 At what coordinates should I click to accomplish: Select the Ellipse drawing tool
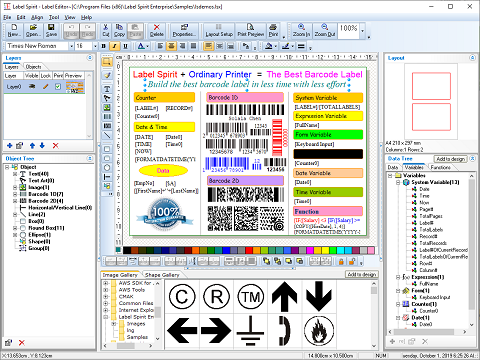click(x=107, y=167)
